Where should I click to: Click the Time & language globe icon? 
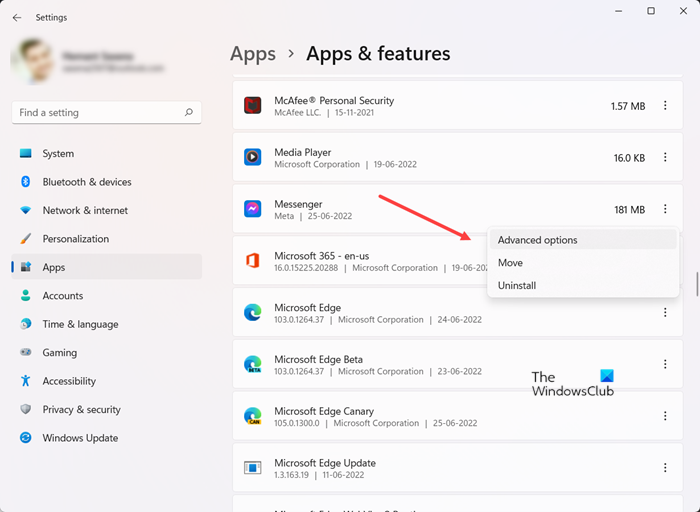tap(26, 324)
